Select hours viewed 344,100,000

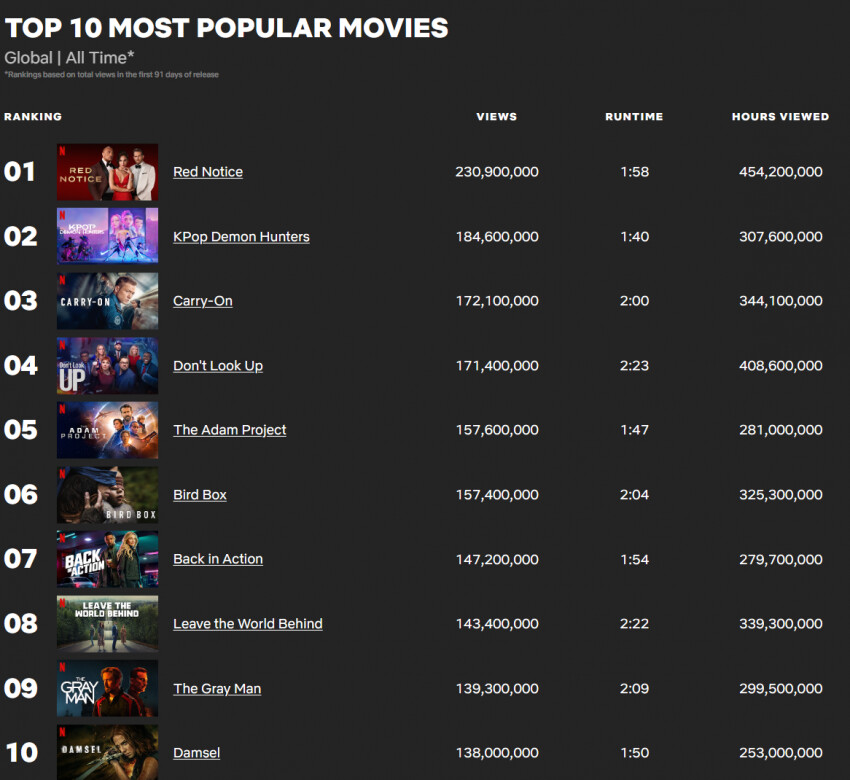(781, 301)
